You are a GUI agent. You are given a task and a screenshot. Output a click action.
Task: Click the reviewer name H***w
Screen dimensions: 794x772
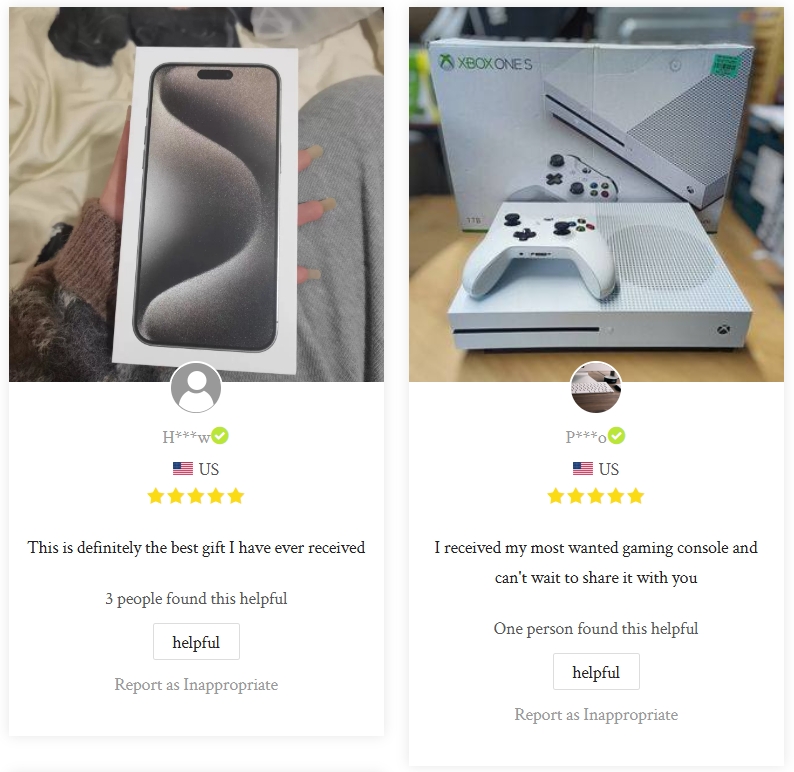[186, 437]
